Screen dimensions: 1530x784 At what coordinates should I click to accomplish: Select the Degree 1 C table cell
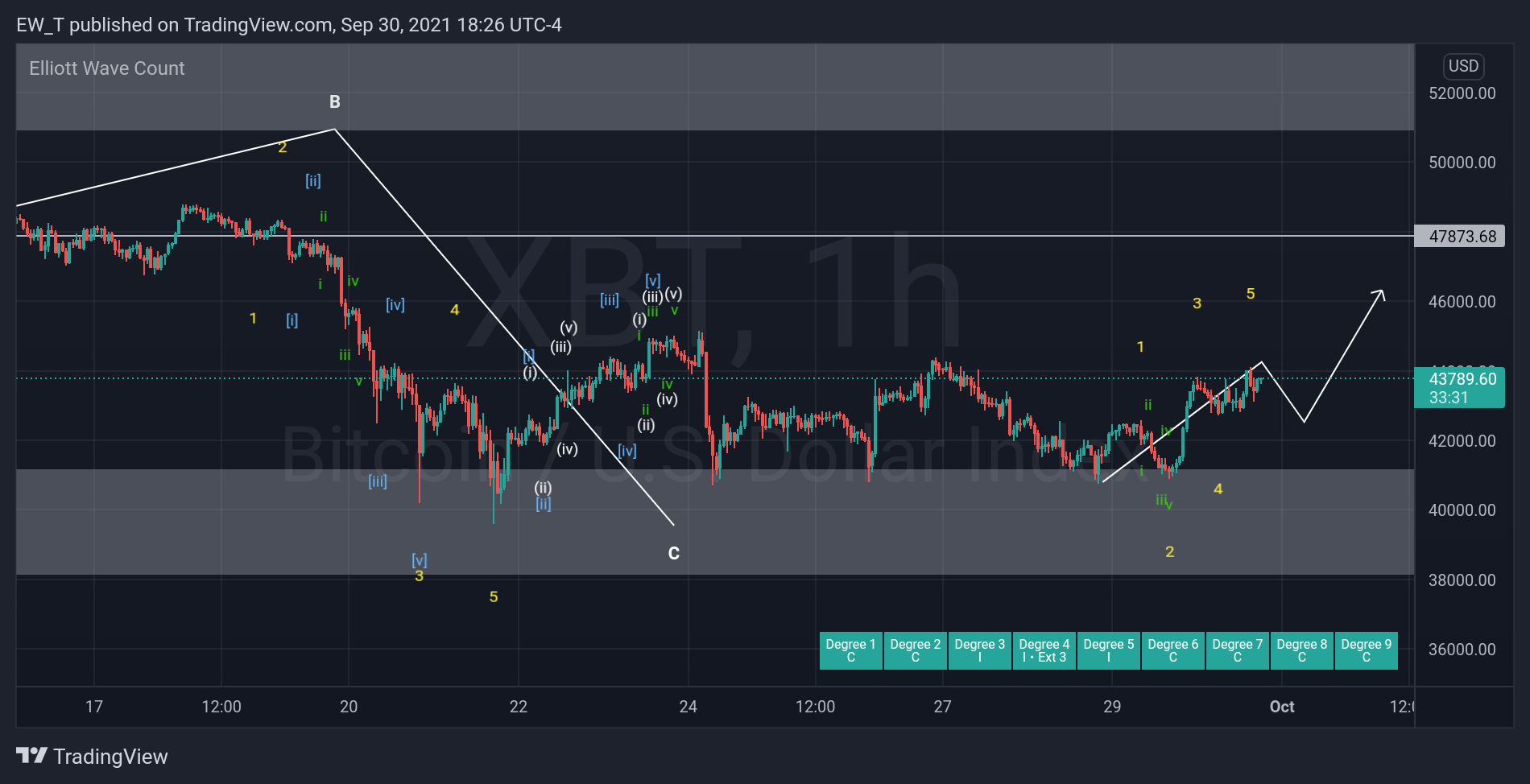850,650
